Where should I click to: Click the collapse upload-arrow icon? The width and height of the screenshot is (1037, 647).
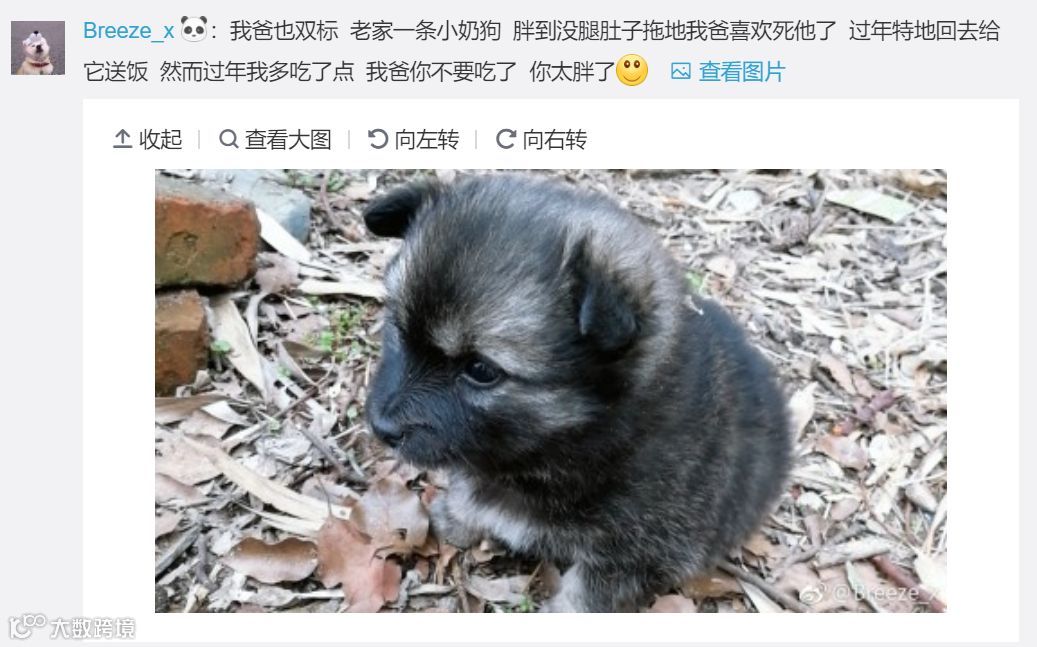tap(122, 139)
